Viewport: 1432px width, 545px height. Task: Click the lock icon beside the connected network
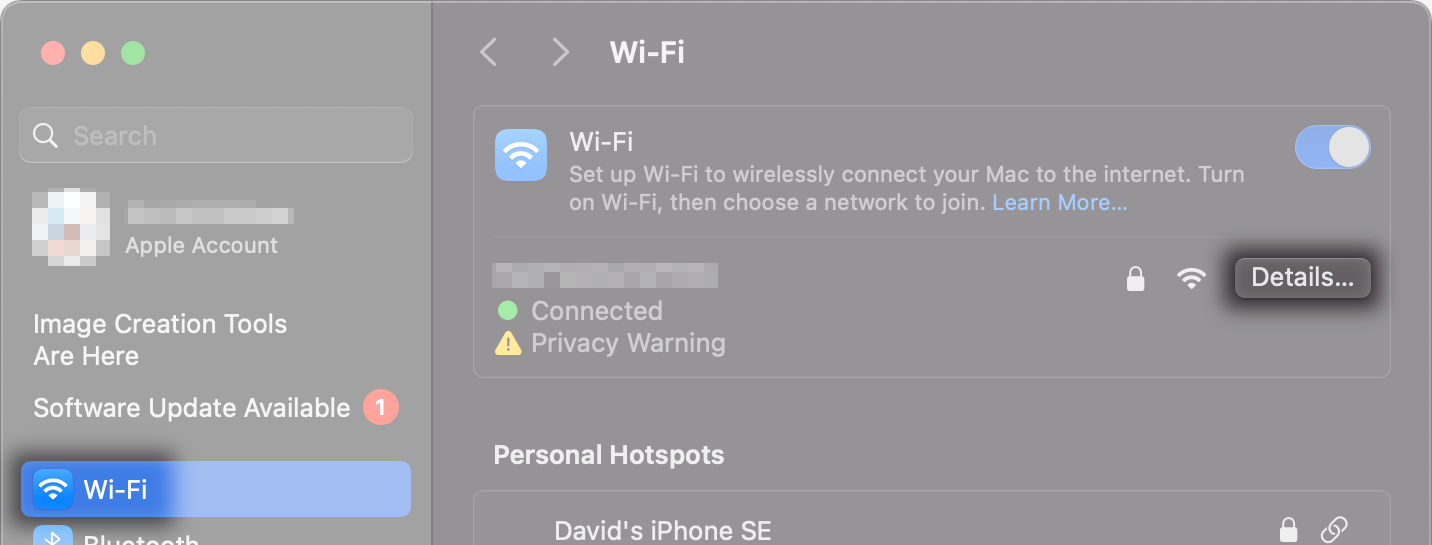click(1135, 278)
